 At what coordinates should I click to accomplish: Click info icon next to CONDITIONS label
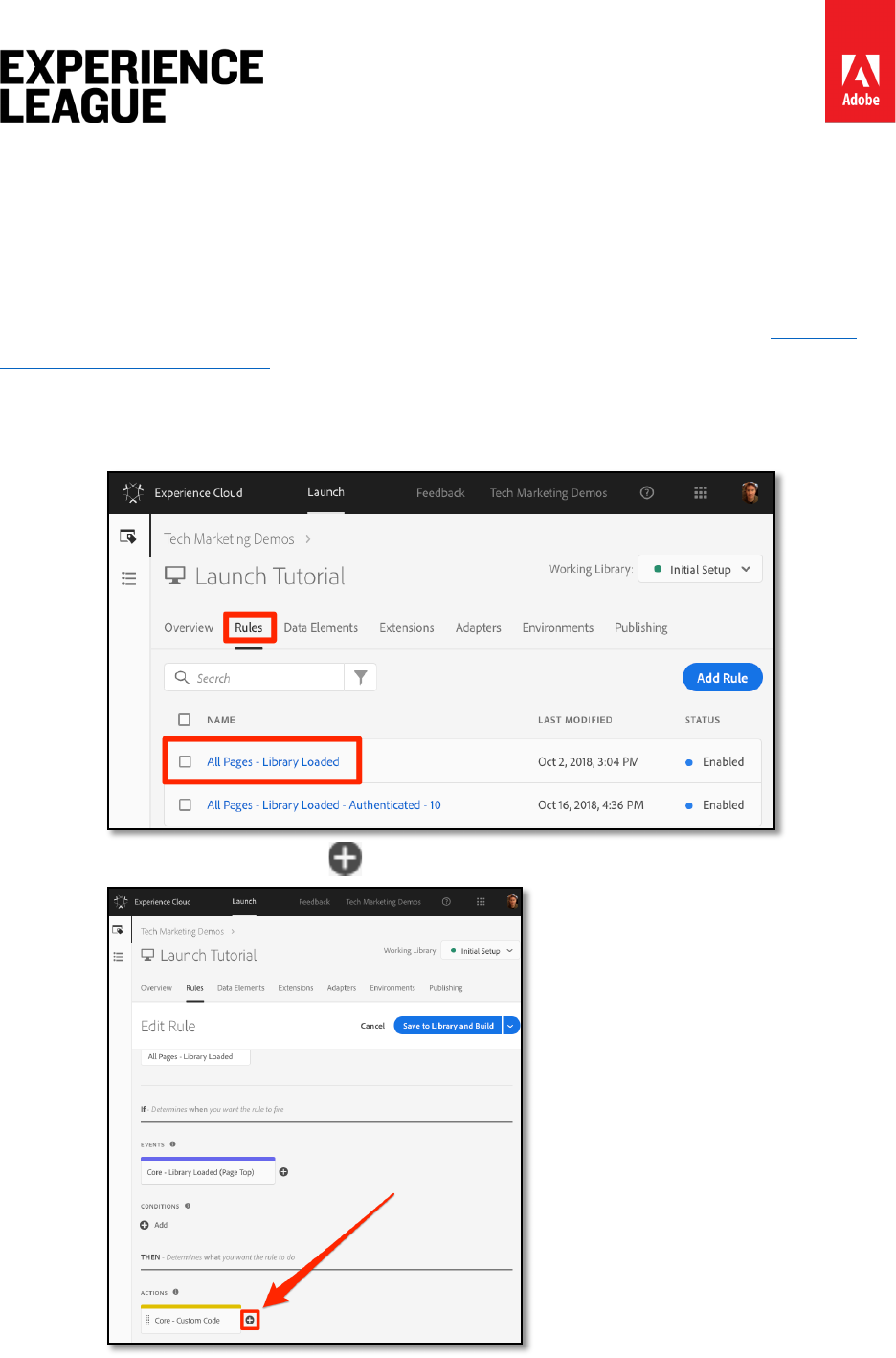coord(188,1206)
